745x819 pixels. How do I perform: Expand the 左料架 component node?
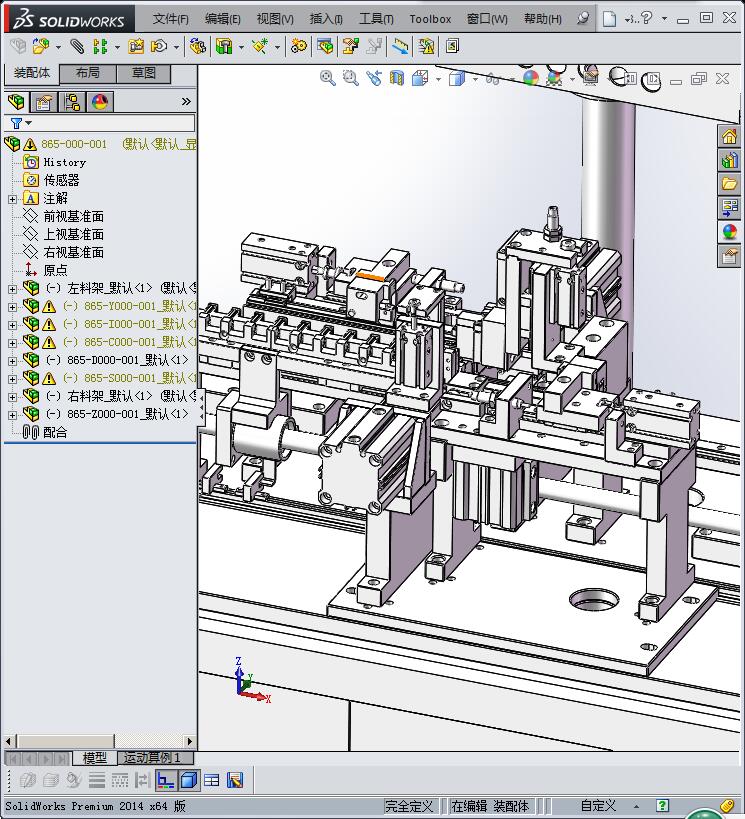pos(12,288)
